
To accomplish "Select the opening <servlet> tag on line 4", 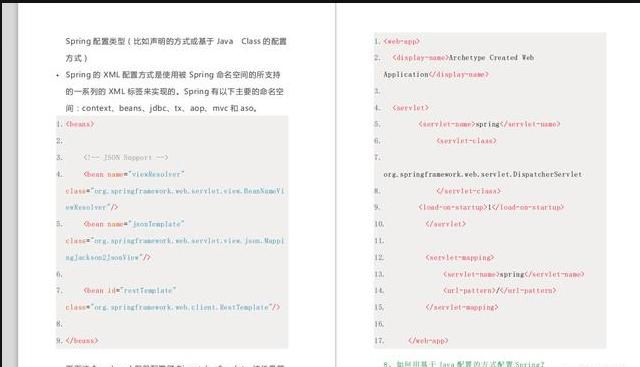I will click(x=411, y=108).
